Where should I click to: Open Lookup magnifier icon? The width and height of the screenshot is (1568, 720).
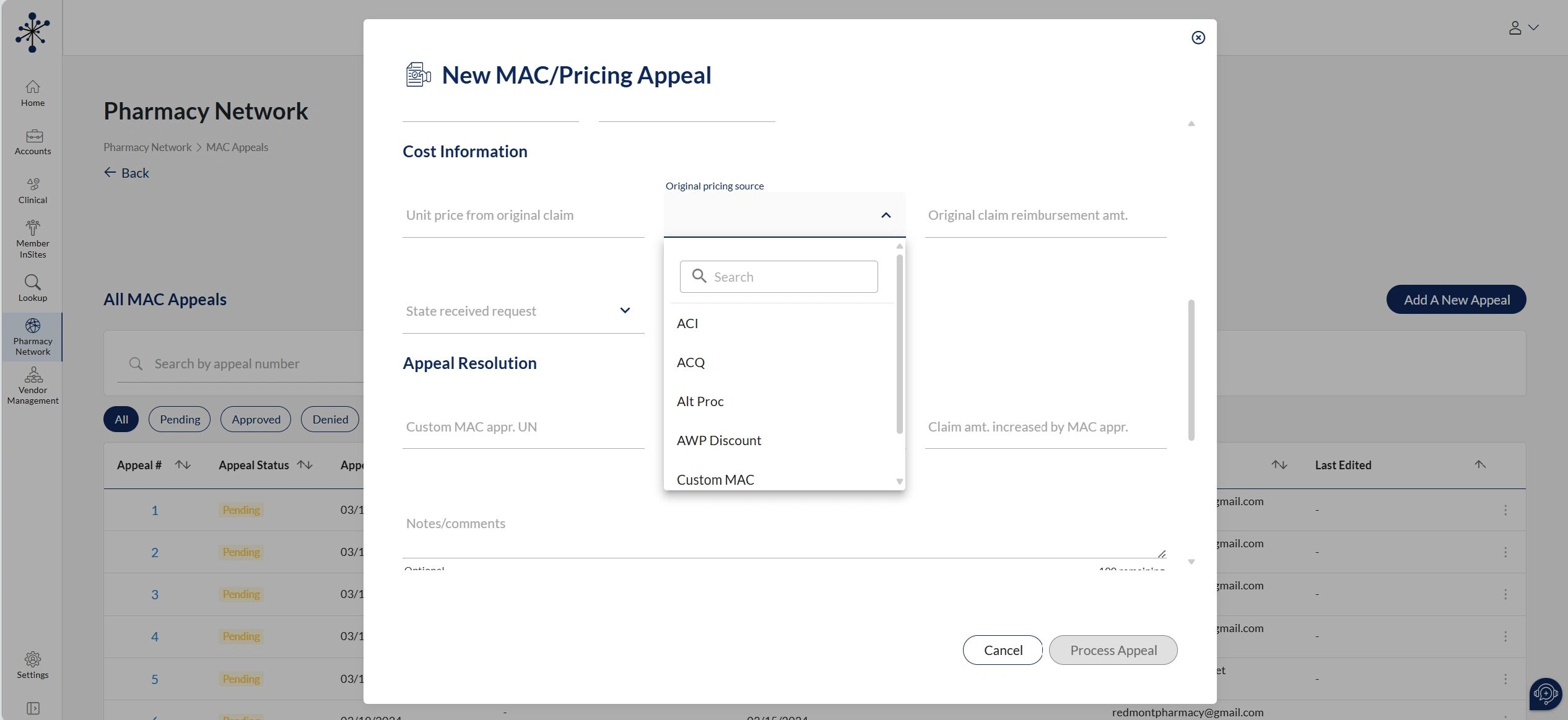click(x=32, y=283)
